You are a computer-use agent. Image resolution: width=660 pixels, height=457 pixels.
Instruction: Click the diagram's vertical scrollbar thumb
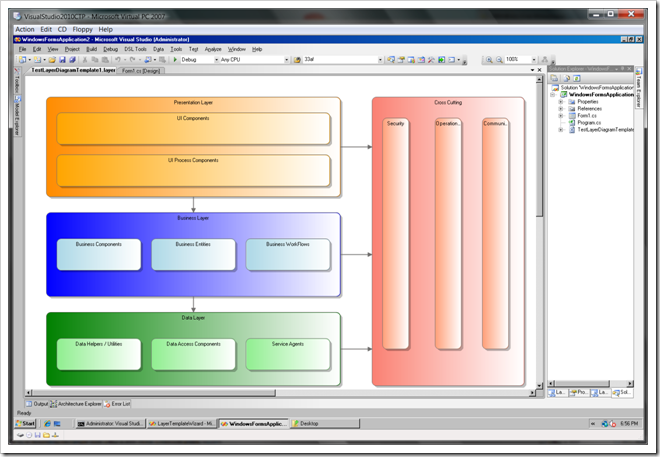pyautogui.click(x=539, y=149)
